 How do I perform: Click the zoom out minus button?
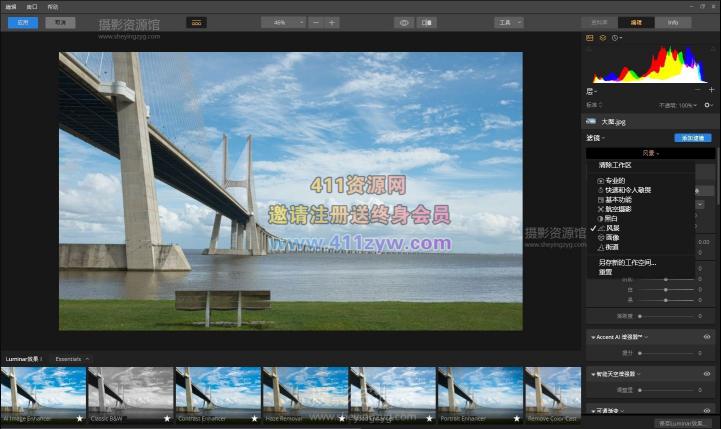pyautogui.click(x=315, y=22)
